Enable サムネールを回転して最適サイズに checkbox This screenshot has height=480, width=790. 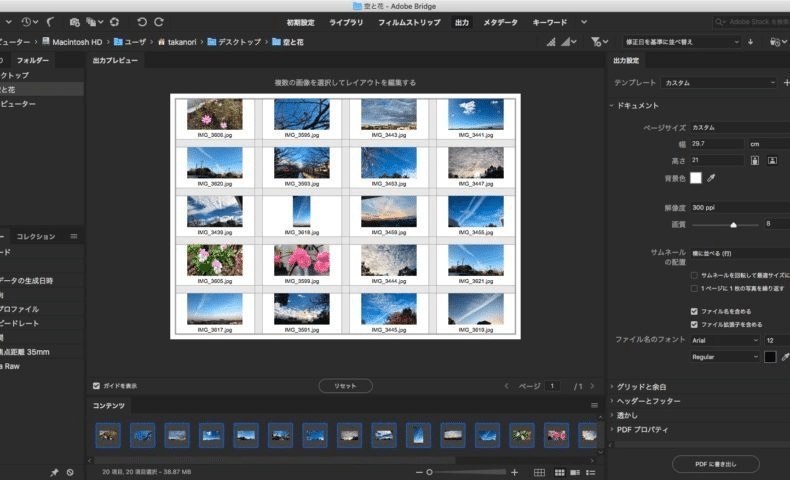695,274
